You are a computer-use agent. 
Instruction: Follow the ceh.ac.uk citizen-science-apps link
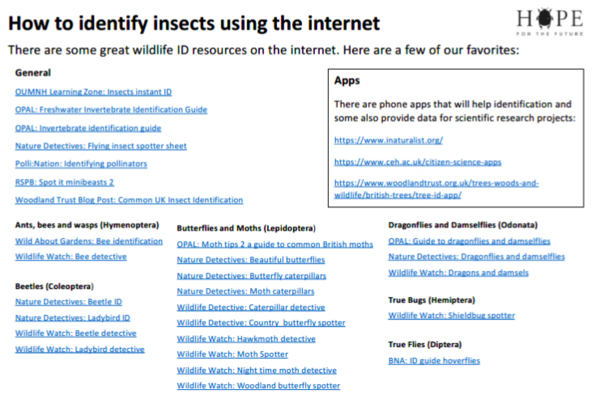[417, 162]
